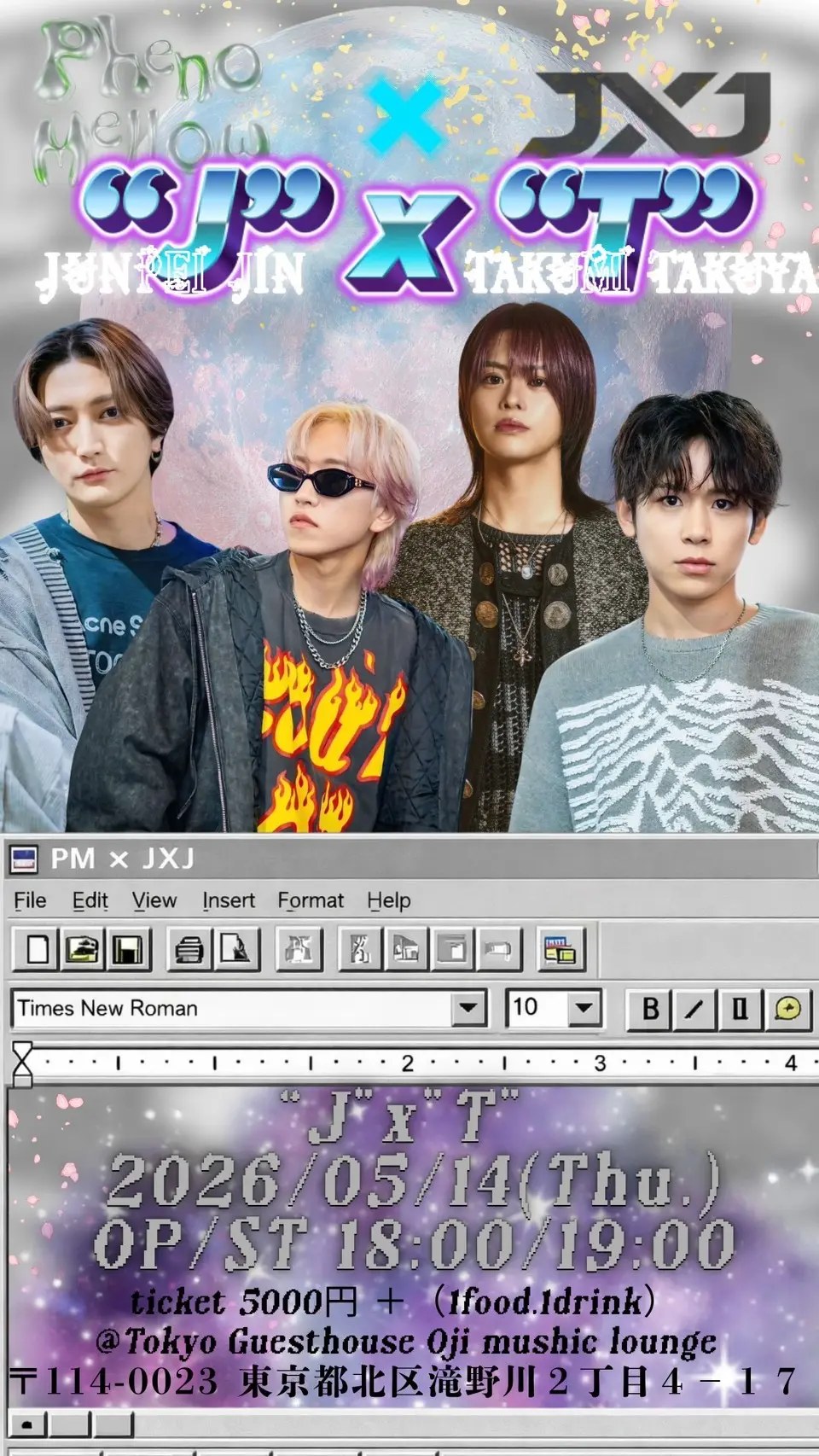This screenshot has height=1456, width=819.
Task: Open a file with the Open folder icon
Action: coord(82,949)
